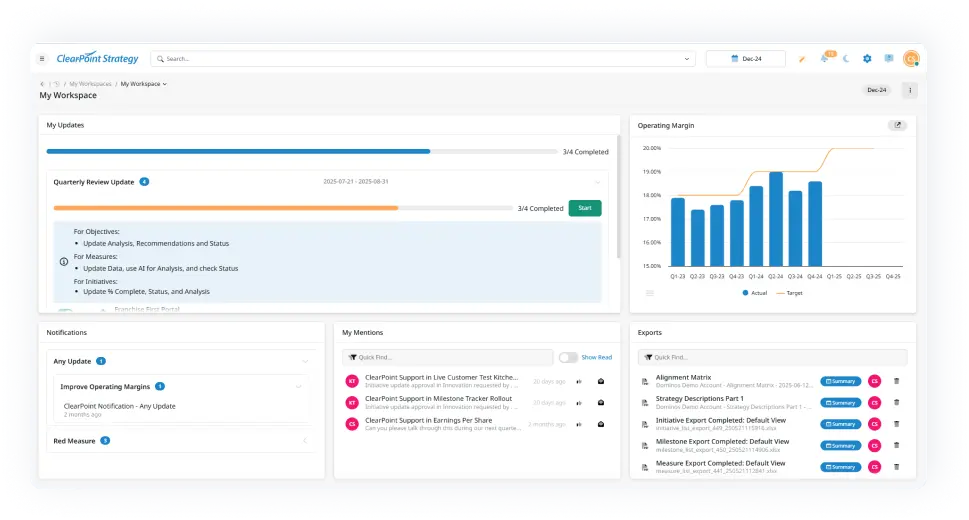969x520 pixels.
Task: Click the pencil edit icon in the top bar
Action: click(802, 59)
